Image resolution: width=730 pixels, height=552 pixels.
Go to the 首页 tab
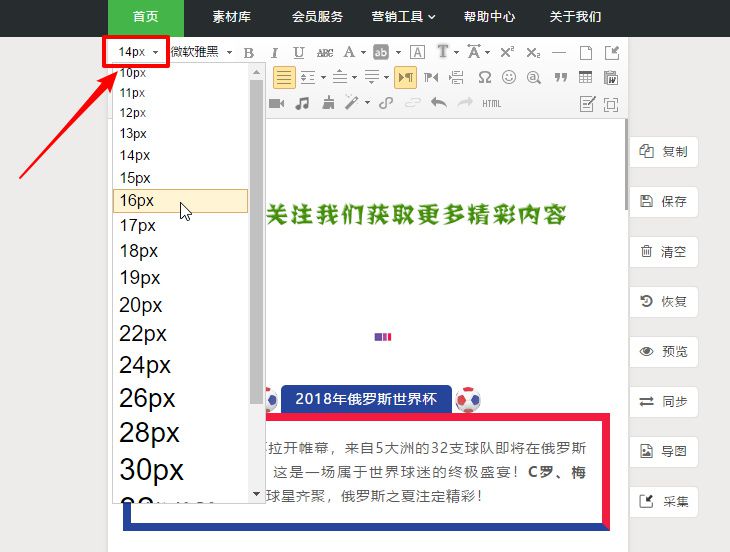coord(146,18)
